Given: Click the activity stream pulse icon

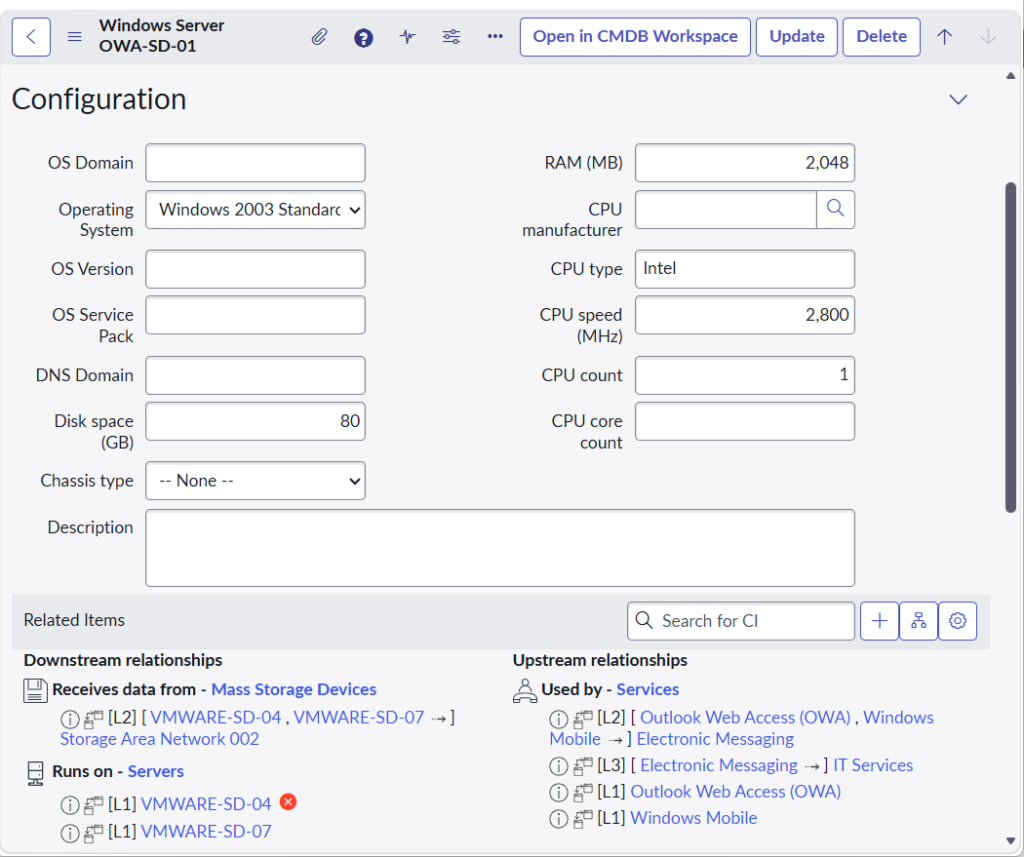Looking at the screenshot, I should [x=407, y=37].
